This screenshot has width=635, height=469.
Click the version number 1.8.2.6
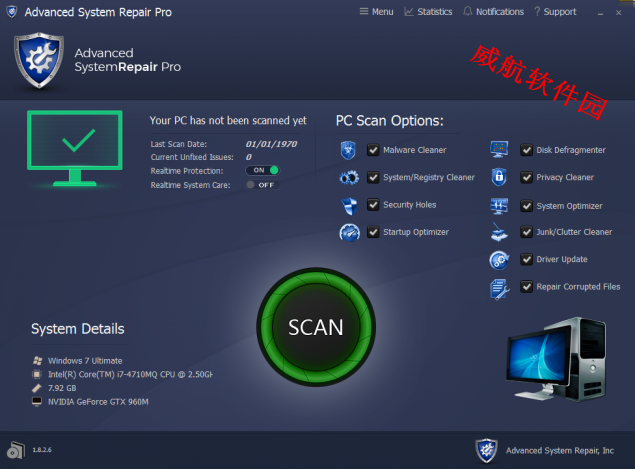42,450
